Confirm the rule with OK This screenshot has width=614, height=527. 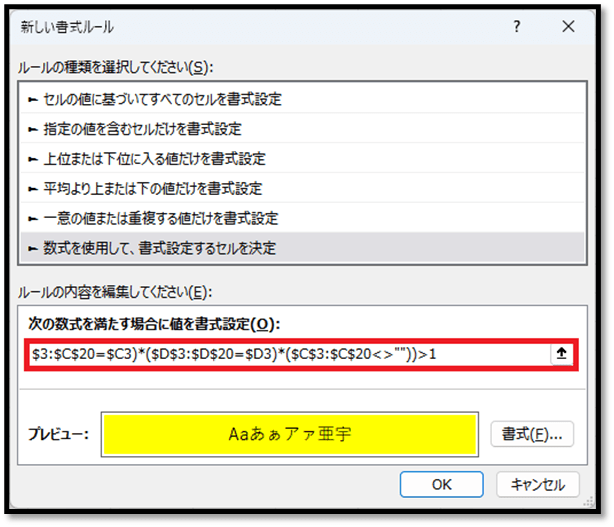click(441, 484)
